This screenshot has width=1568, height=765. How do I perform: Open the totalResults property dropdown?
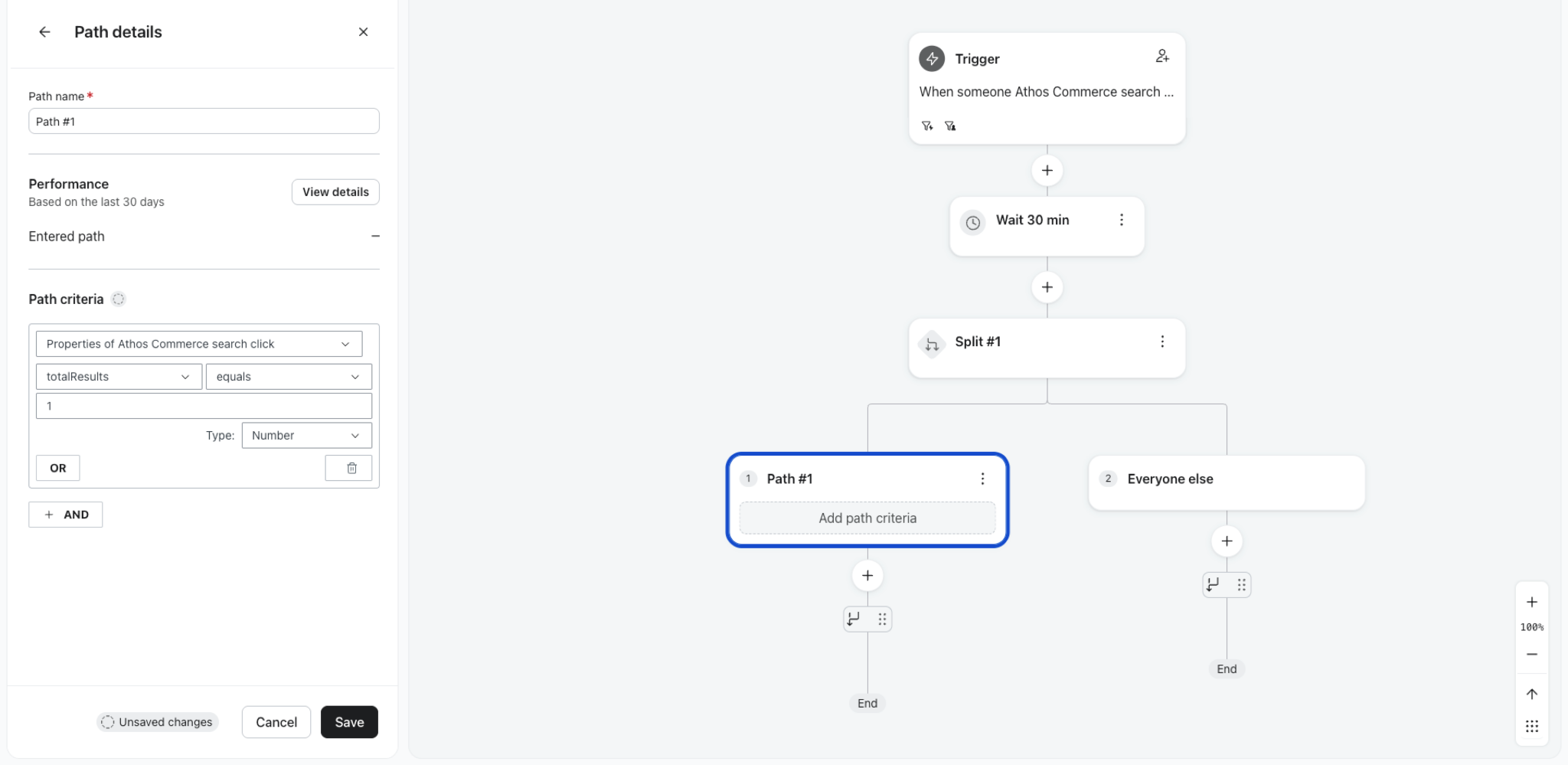(x=119, y=377)
